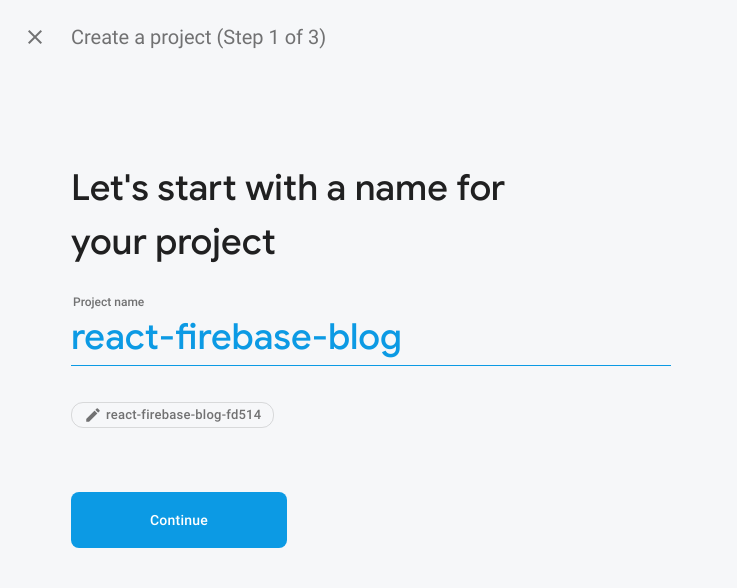This screenshot has height=588, width=737.
Task: Click the "Let's start with a name" heading
Action: pyautogui.click(x=288, y=188)
